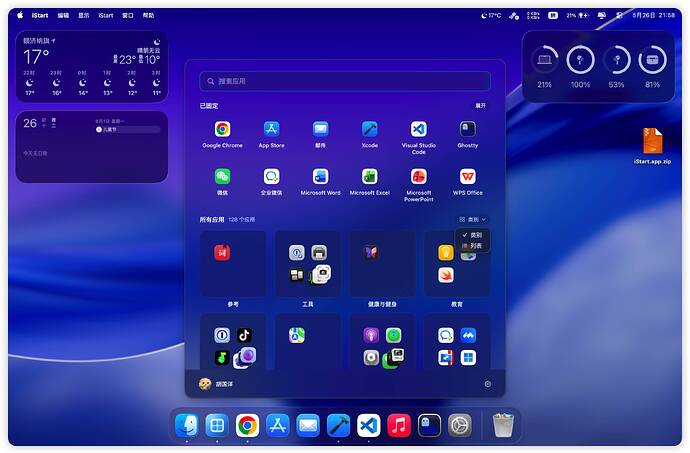The width and height of the screenshot is (690, 453).
Task: Open iStart settings gear at the launcher's bottom right
Action: pos(488,384)
